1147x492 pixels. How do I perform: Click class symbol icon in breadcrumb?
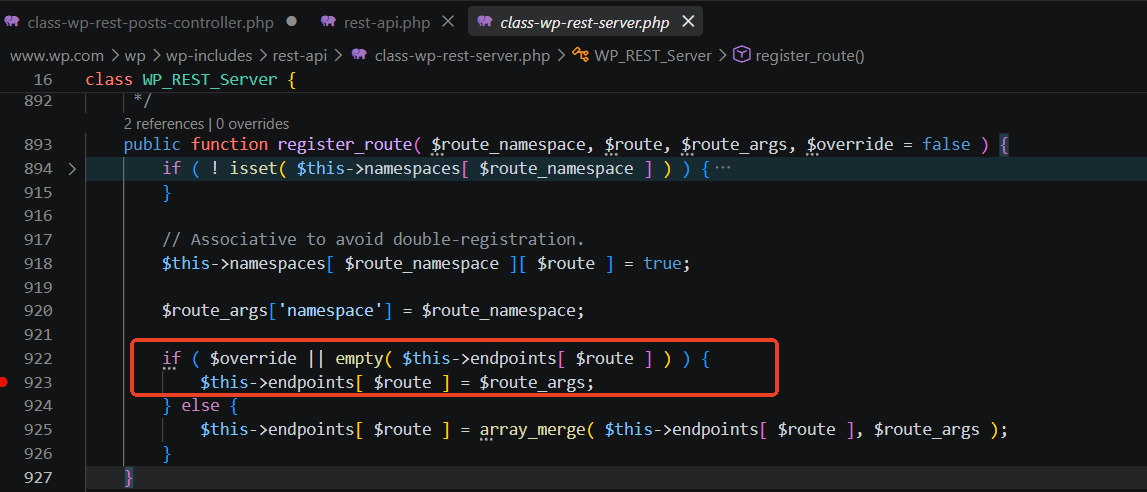pos(581,55)
